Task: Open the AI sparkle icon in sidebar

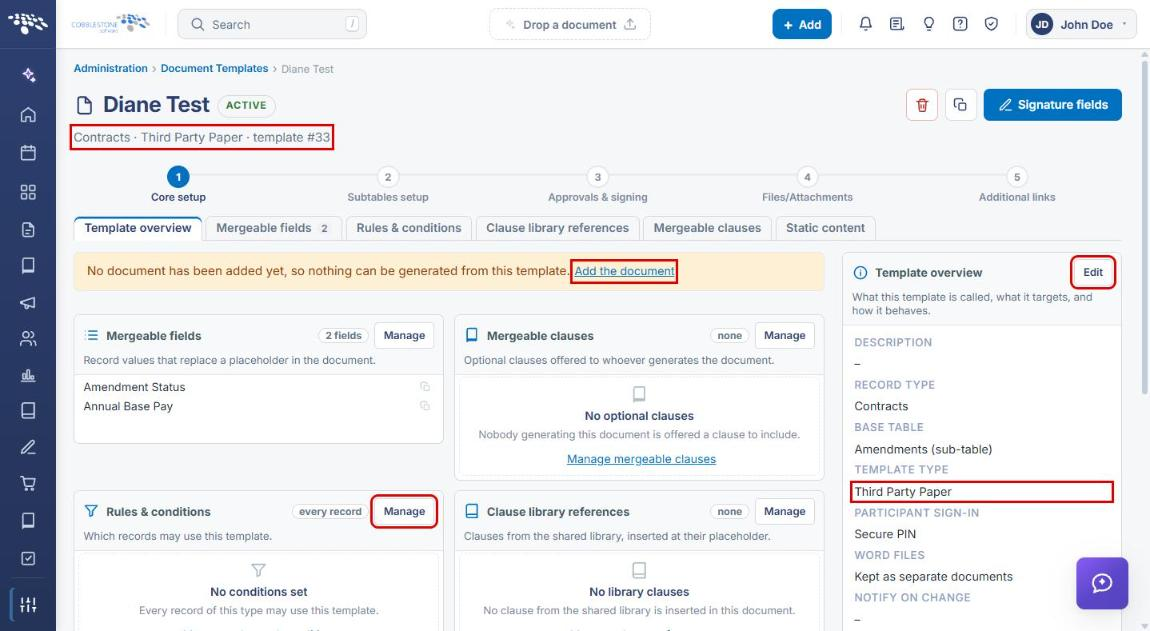Action: [28, 75]
